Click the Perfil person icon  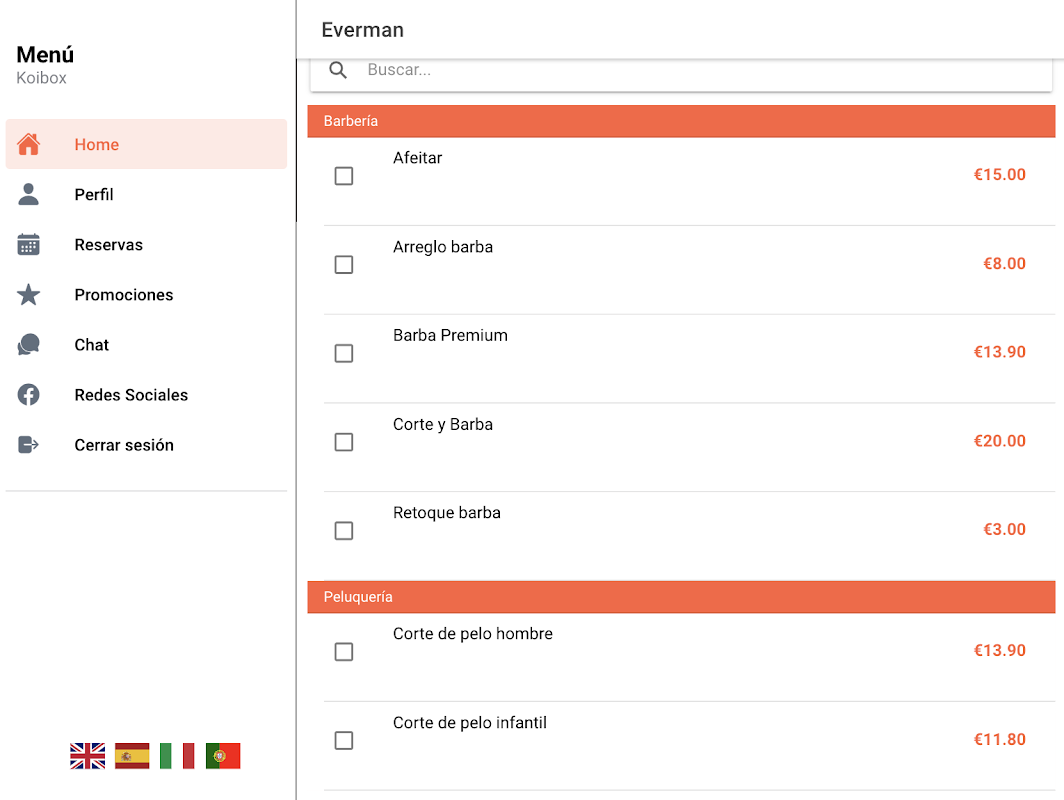(29, 195)
